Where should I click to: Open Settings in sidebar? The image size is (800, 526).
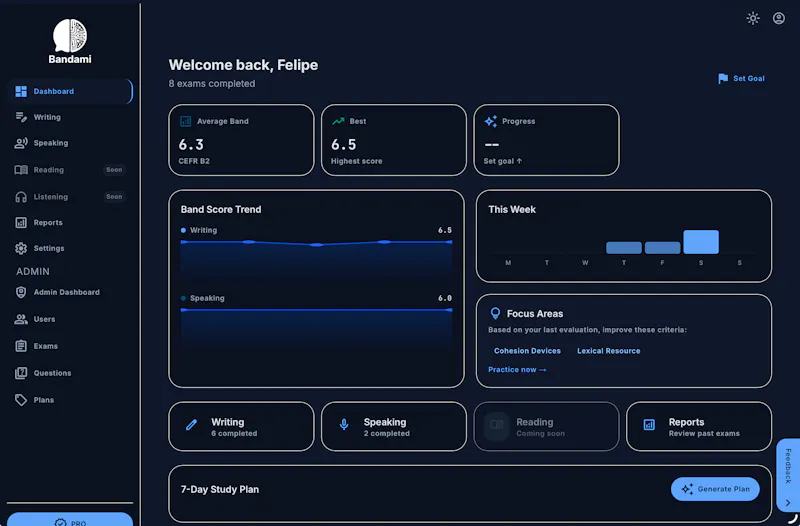tap(70, 248)
